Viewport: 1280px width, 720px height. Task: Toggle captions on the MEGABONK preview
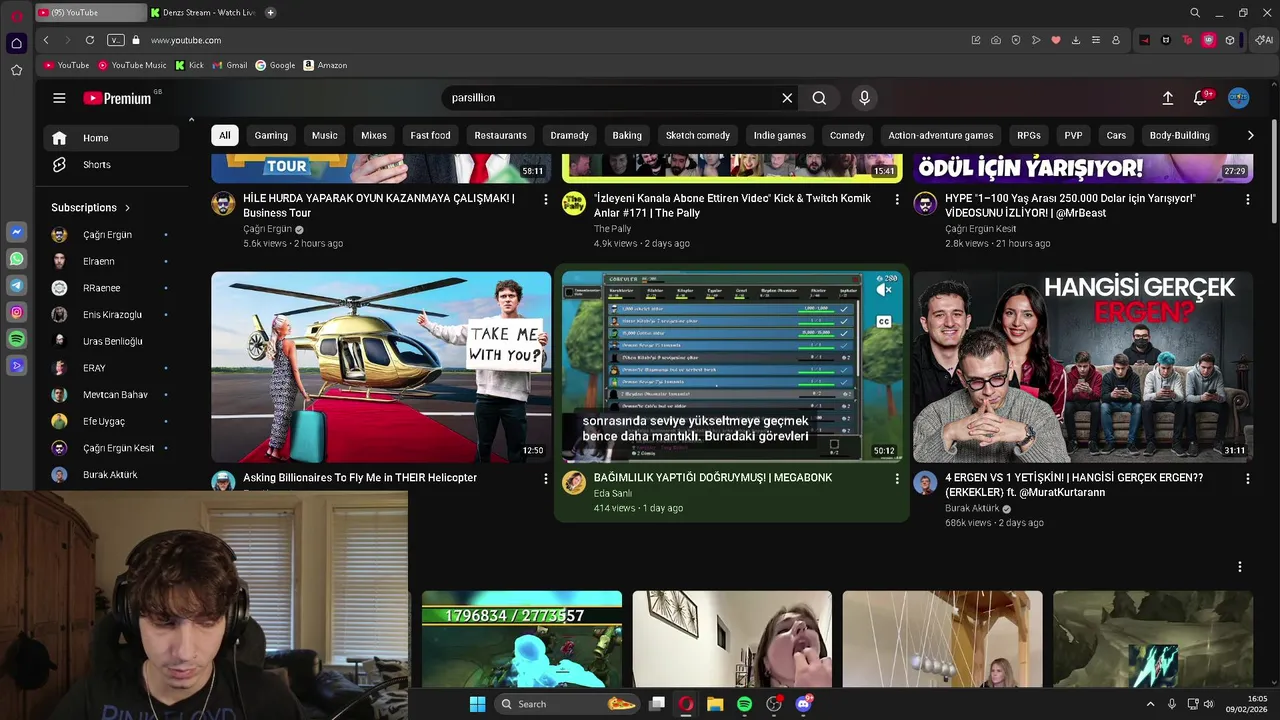point(884,322)
